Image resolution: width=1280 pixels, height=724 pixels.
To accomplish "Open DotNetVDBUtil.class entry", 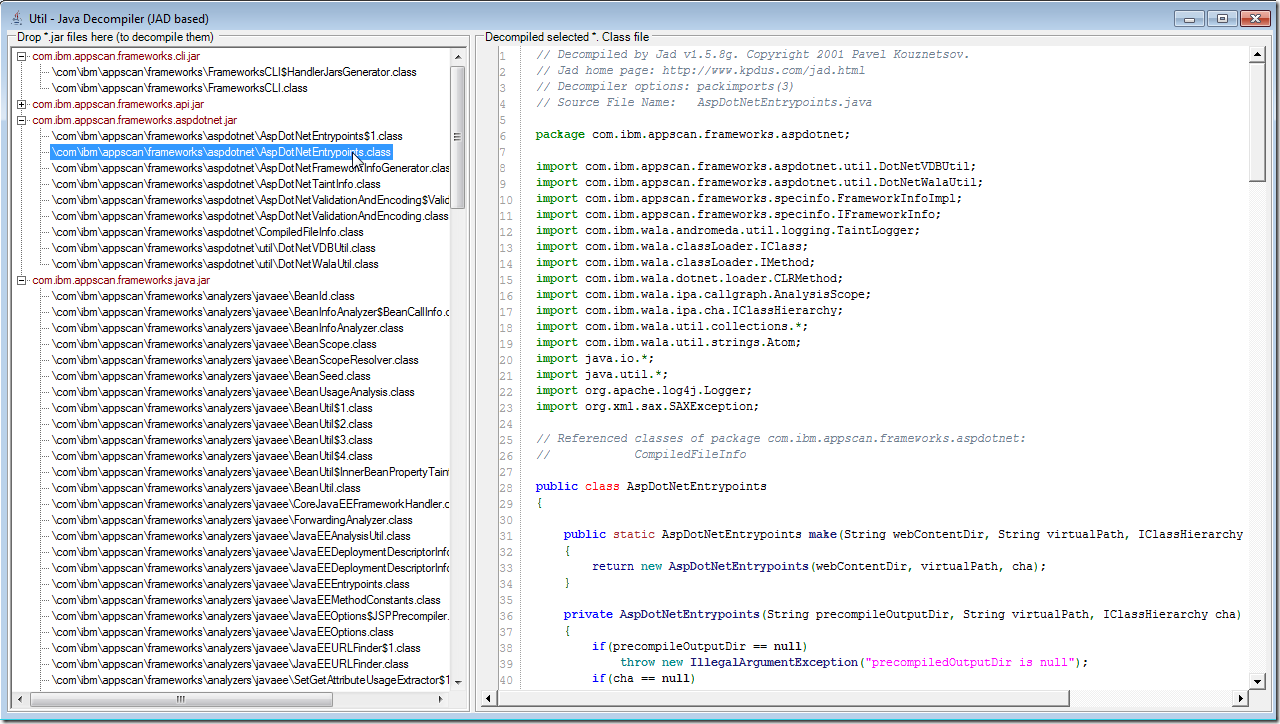I will [214, 248].
